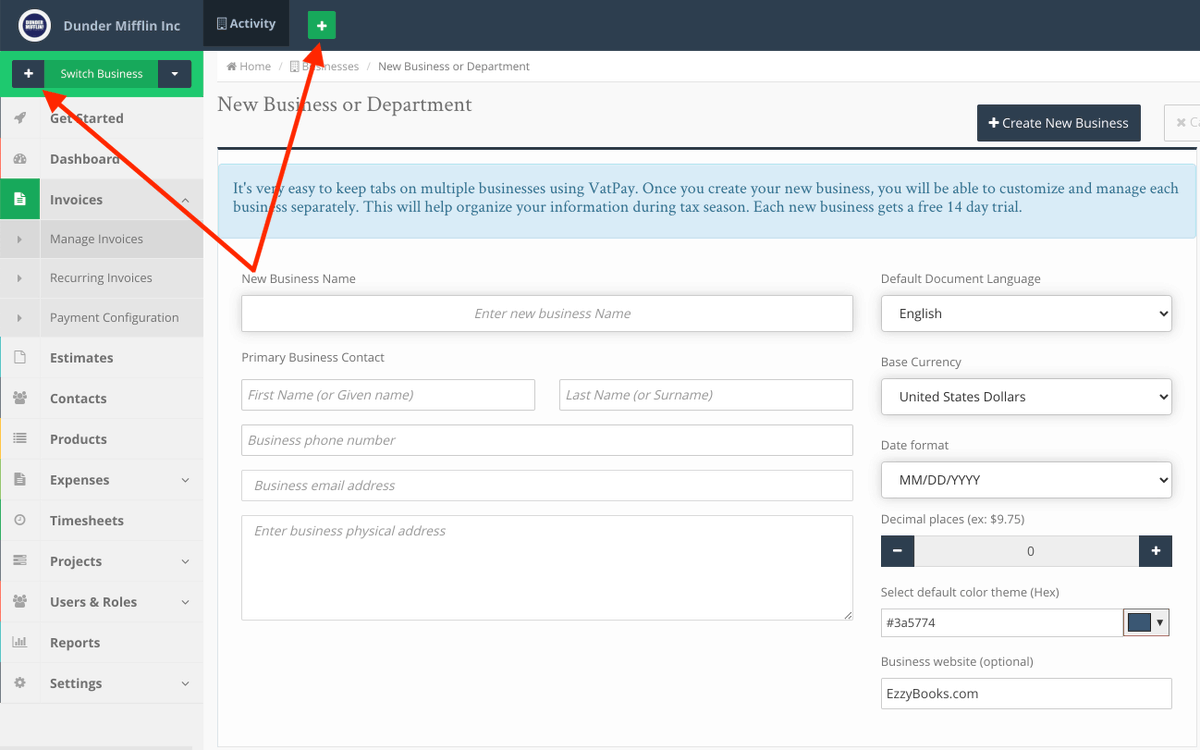Viewport: 1200px width, 750px height.
Task: Click the Home breadcrumb link
Action: point(249,66)
